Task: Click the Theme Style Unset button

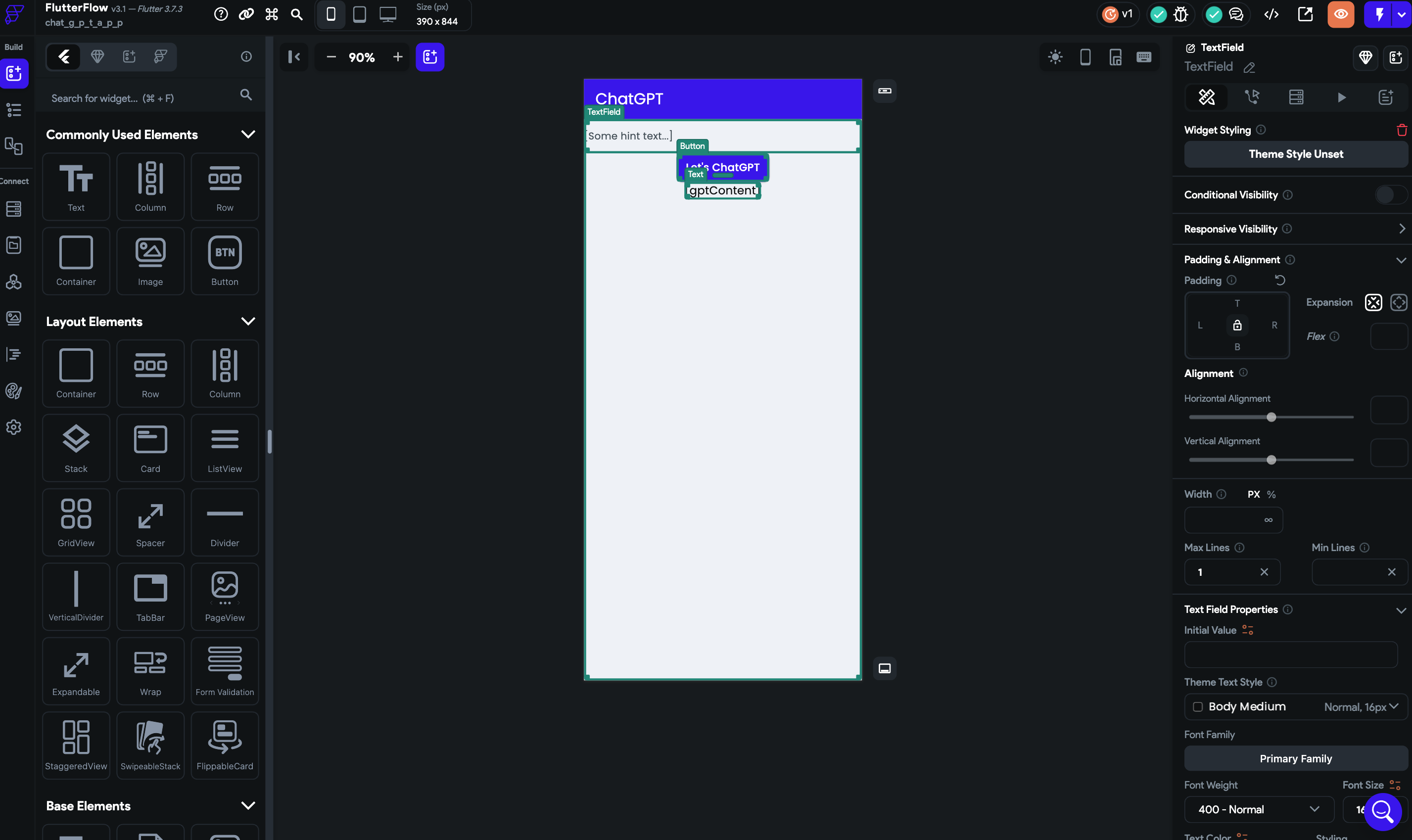Action: (1295, 154)
